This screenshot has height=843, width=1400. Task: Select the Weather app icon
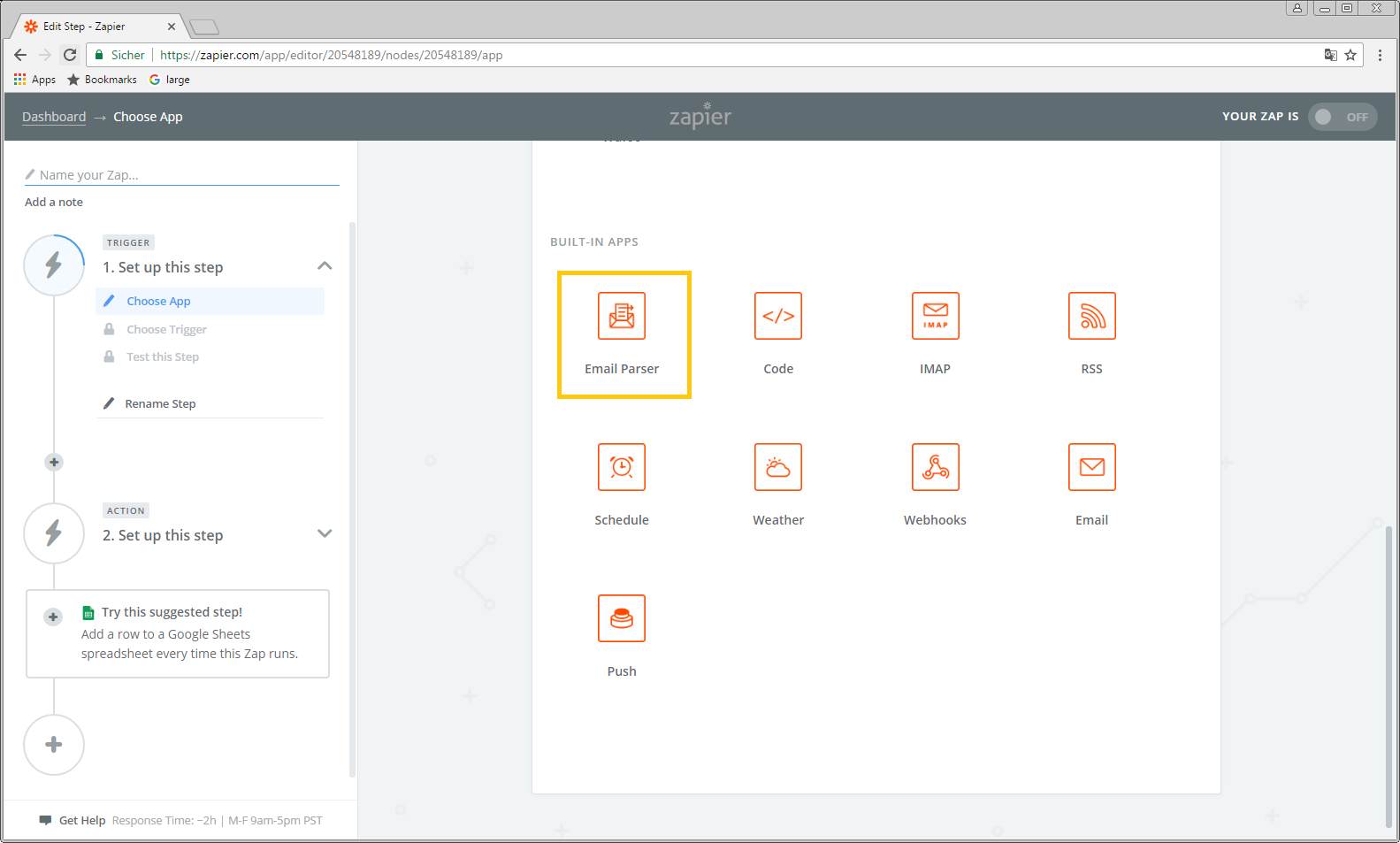click(777, 468)
